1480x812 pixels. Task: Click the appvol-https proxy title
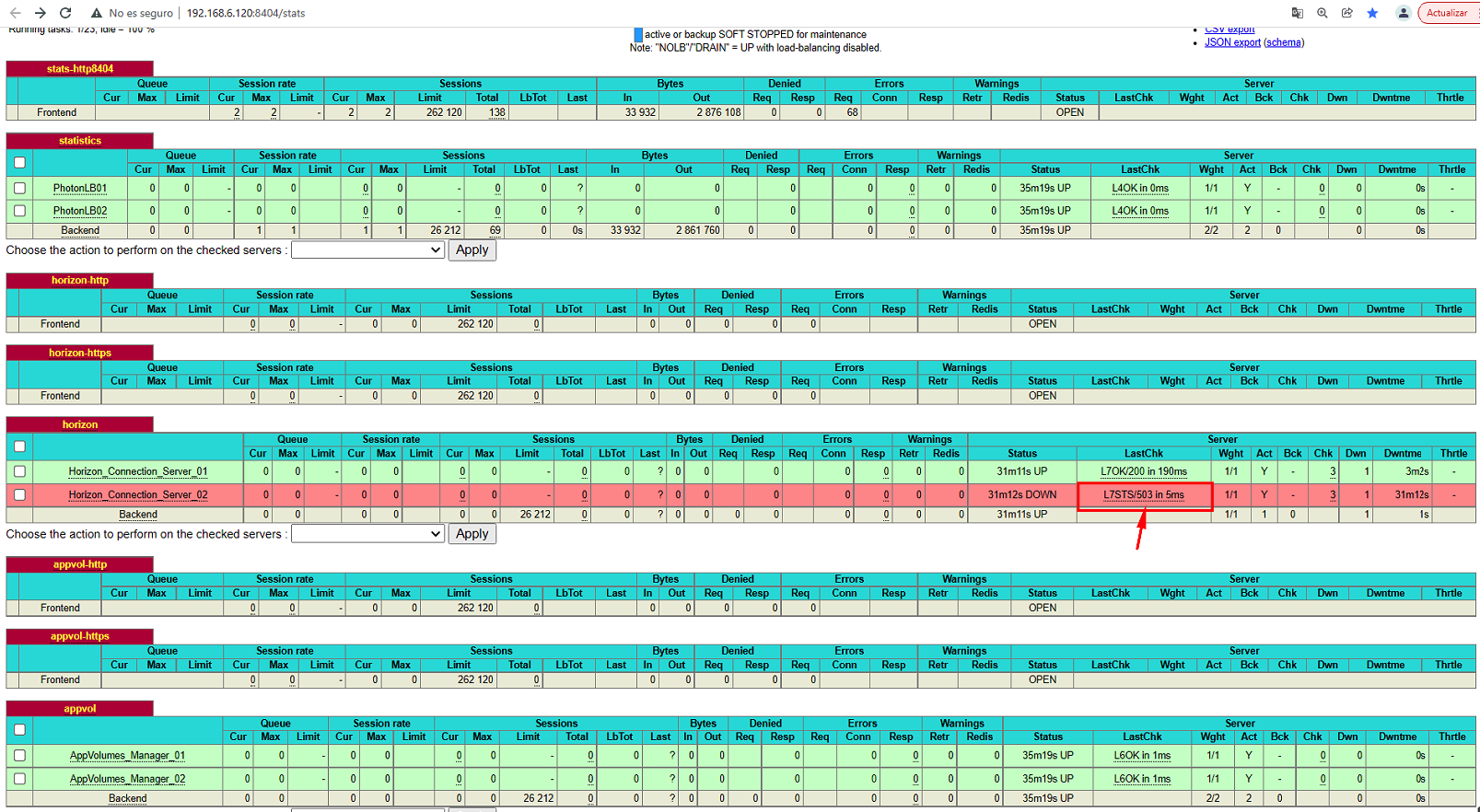80,636
